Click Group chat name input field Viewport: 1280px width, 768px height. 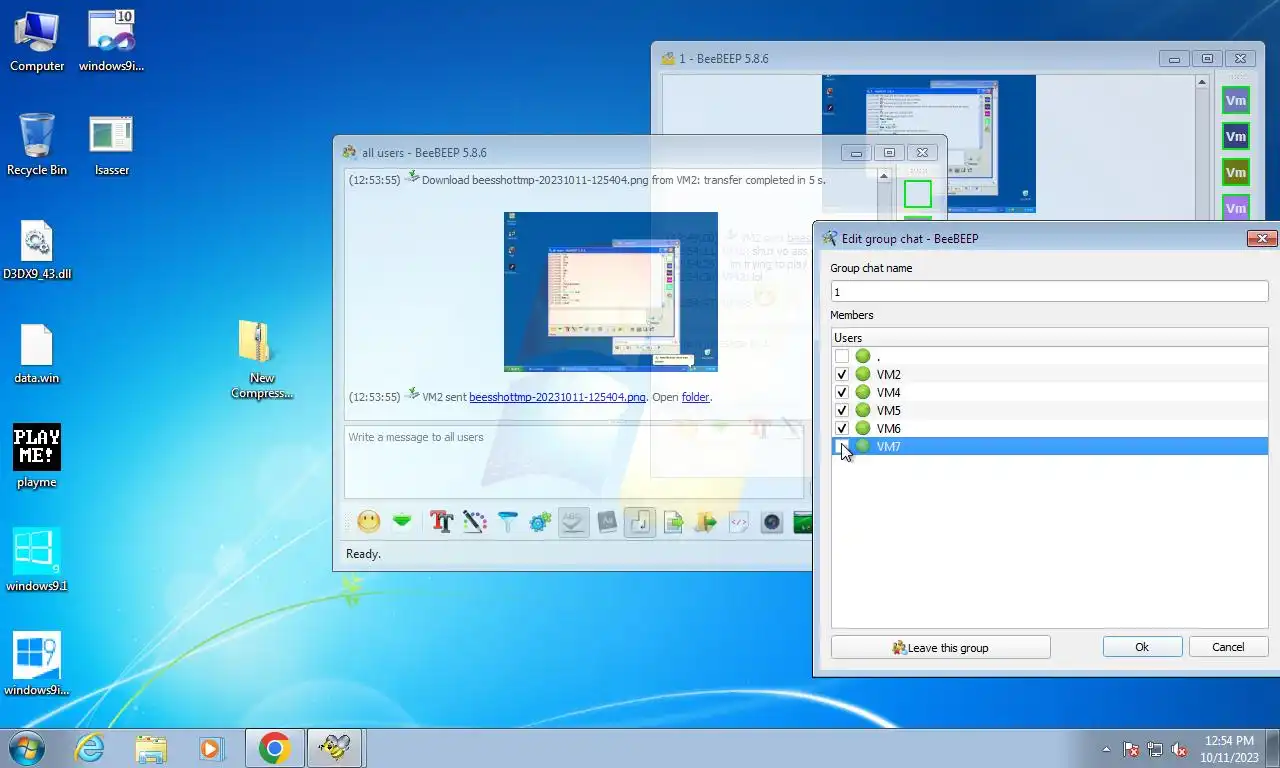(1049, 291)
